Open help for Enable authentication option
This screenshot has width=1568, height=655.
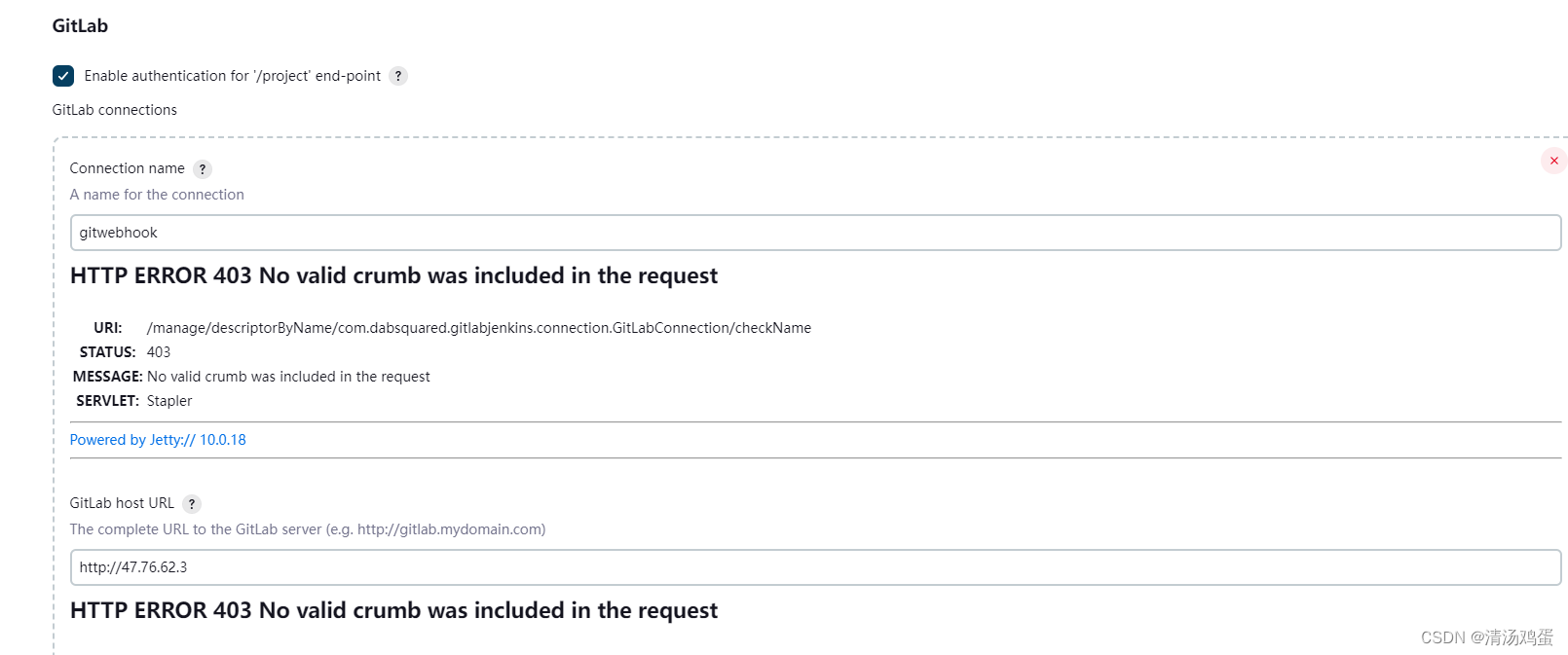(x=398, y=76)
